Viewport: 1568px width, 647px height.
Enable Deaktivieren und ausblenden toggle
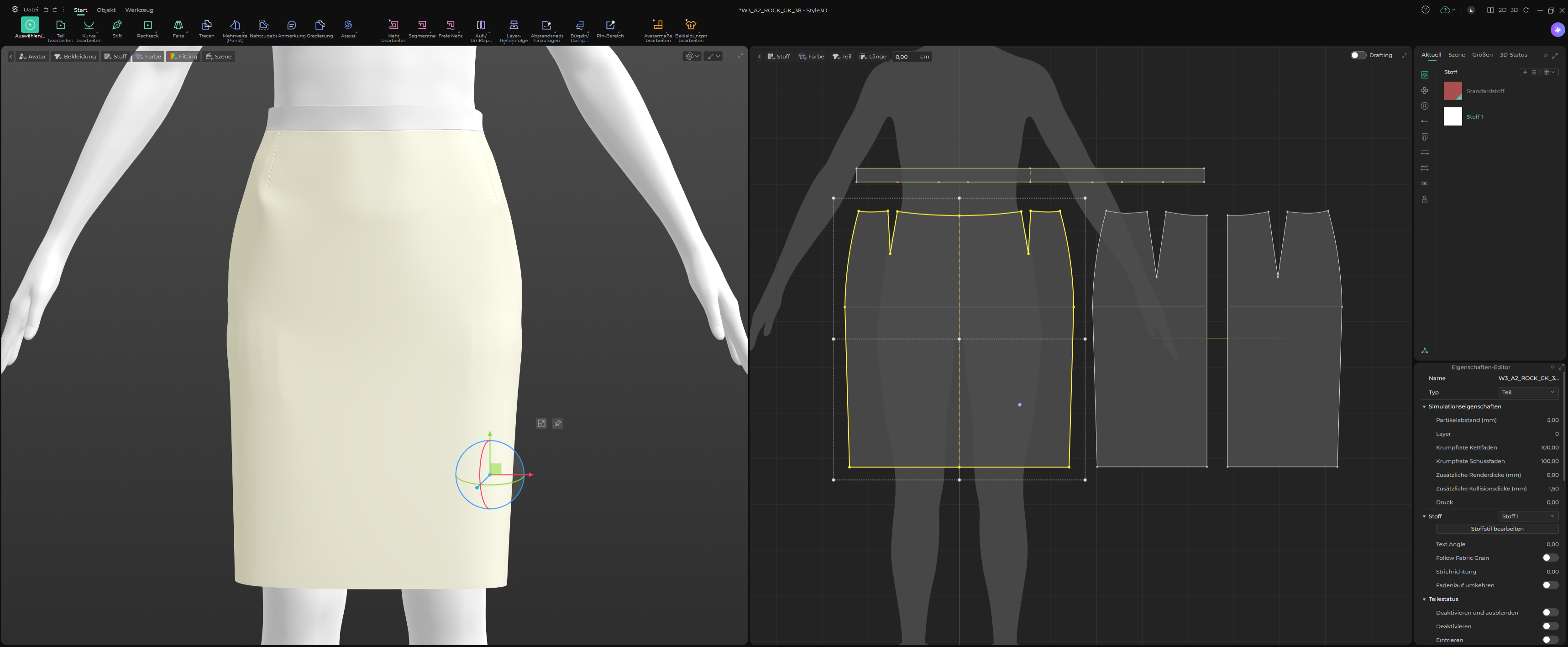(x=1550, y=612)
